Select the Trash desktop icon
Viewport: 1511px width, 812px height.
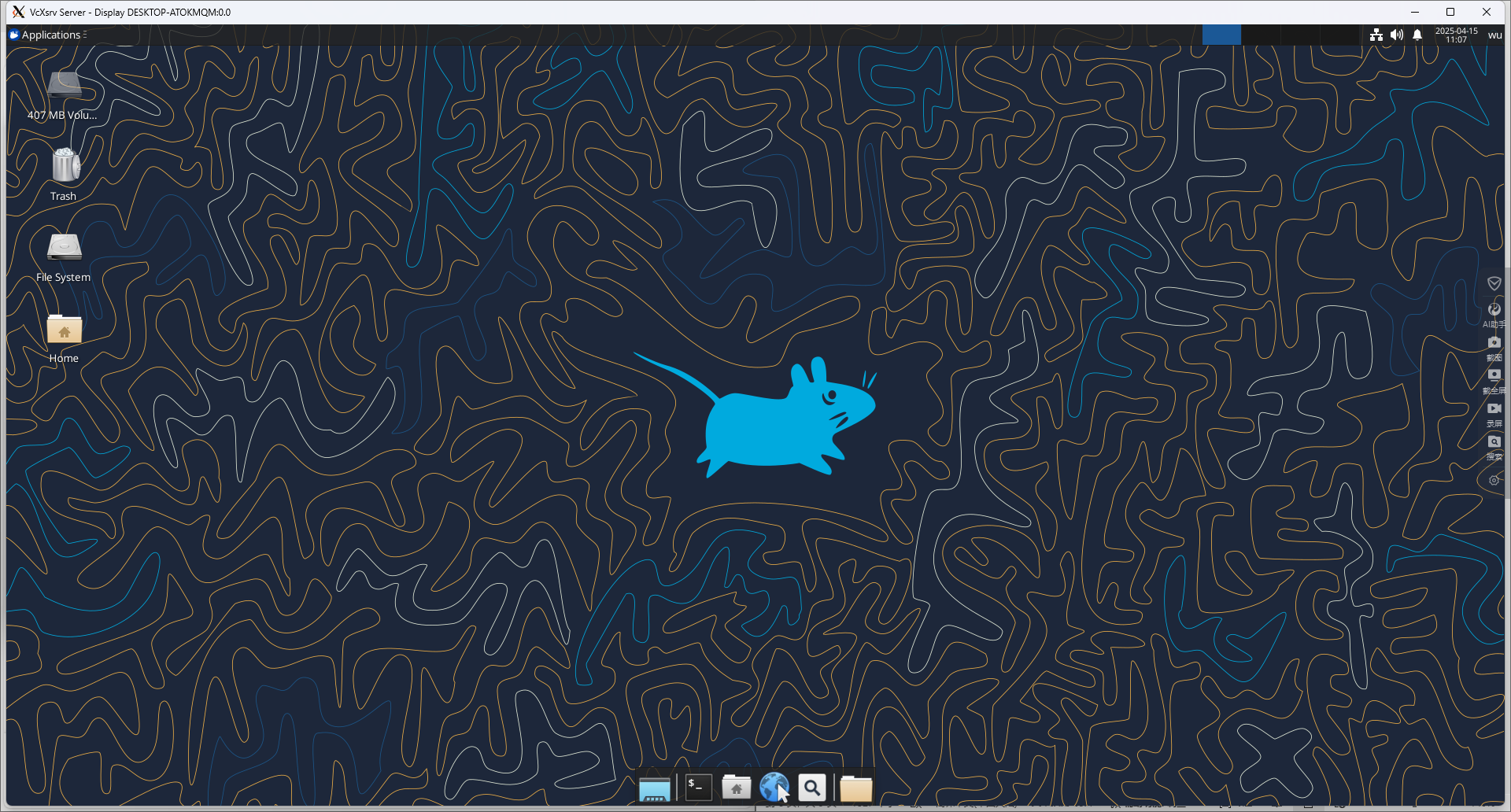point(64,175)
